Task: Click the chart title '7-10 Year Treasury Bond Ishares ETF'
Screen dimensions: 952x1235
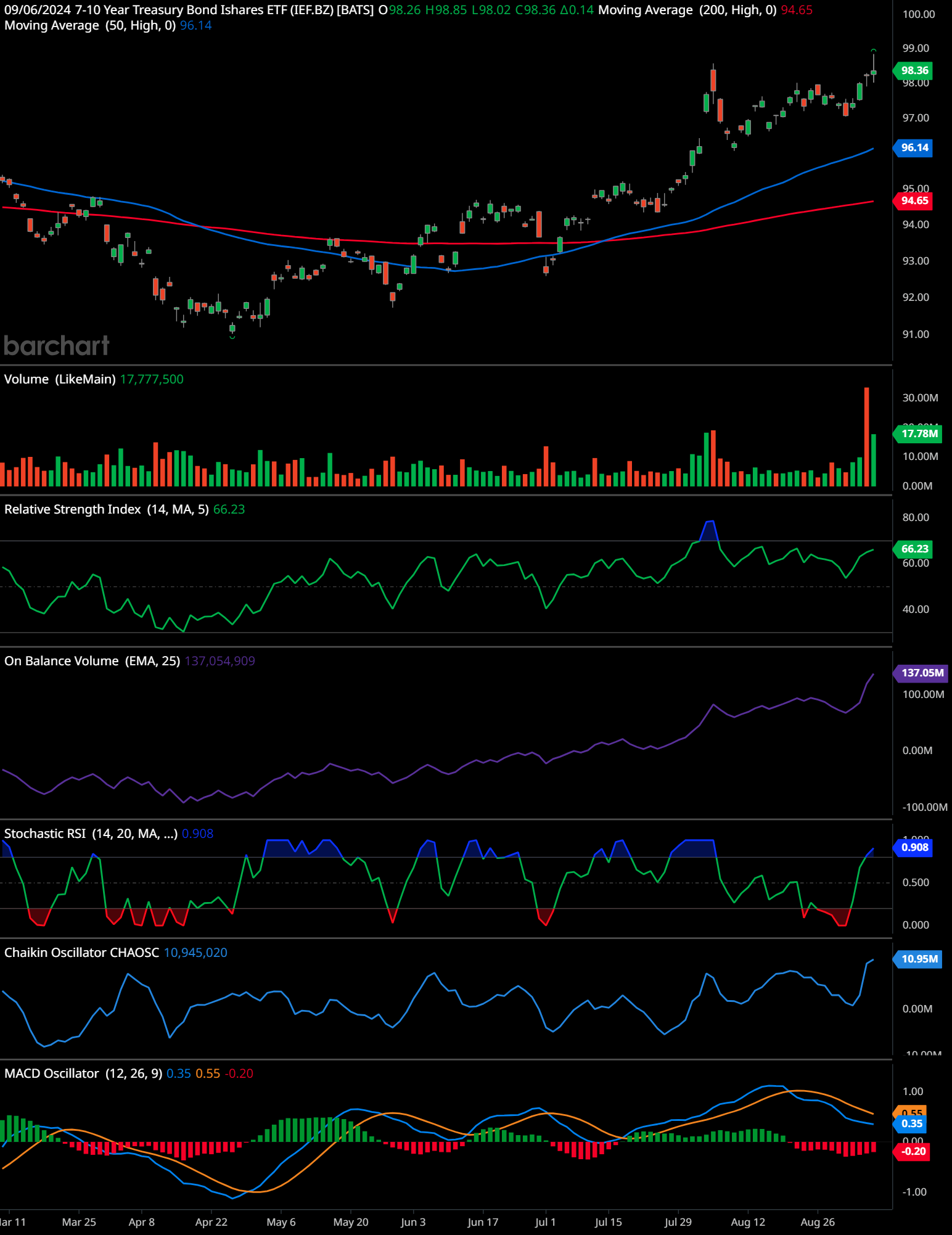Action: [x=181, y=10]
